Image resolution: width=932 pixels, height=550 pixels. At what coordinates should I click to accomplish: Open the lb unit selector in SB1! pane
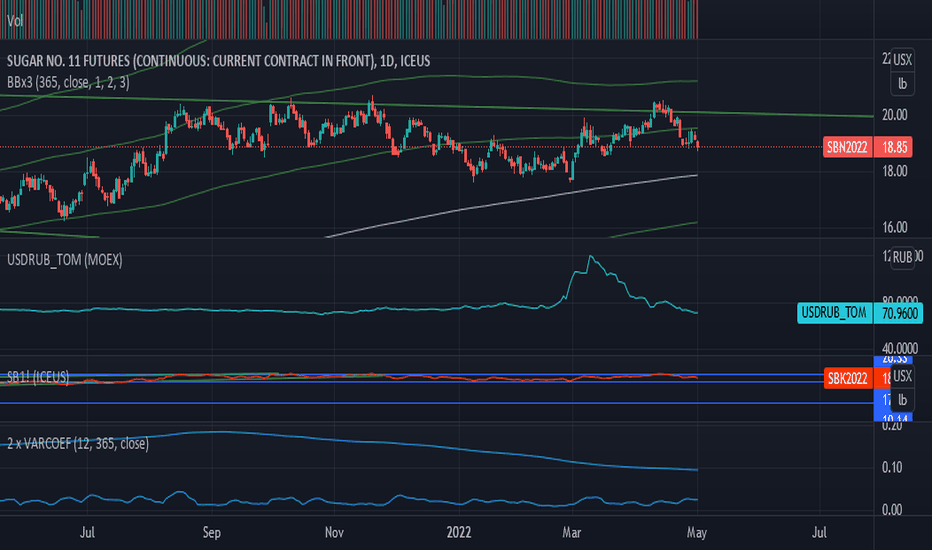pyautogui.click(x=902, y=400)
